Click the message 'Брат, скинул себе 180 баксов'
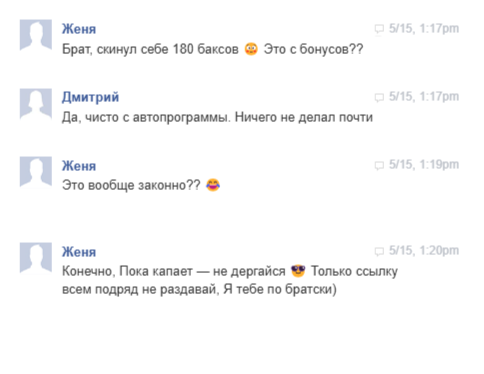The image size is (484, 374). 150,49
